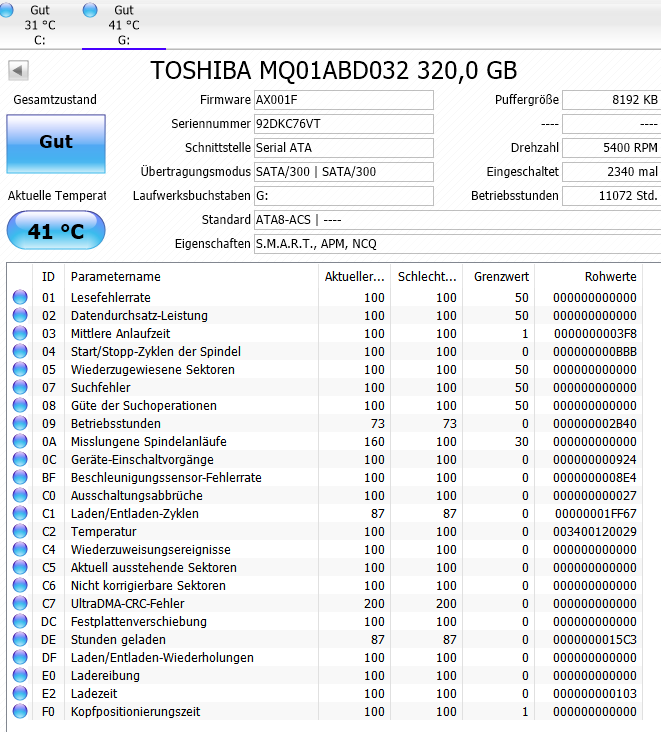Viewport: 661px width, 732px height.
Task: Click the Eingeschaltet value 2340 mal
Action: (x=612, y=172)
